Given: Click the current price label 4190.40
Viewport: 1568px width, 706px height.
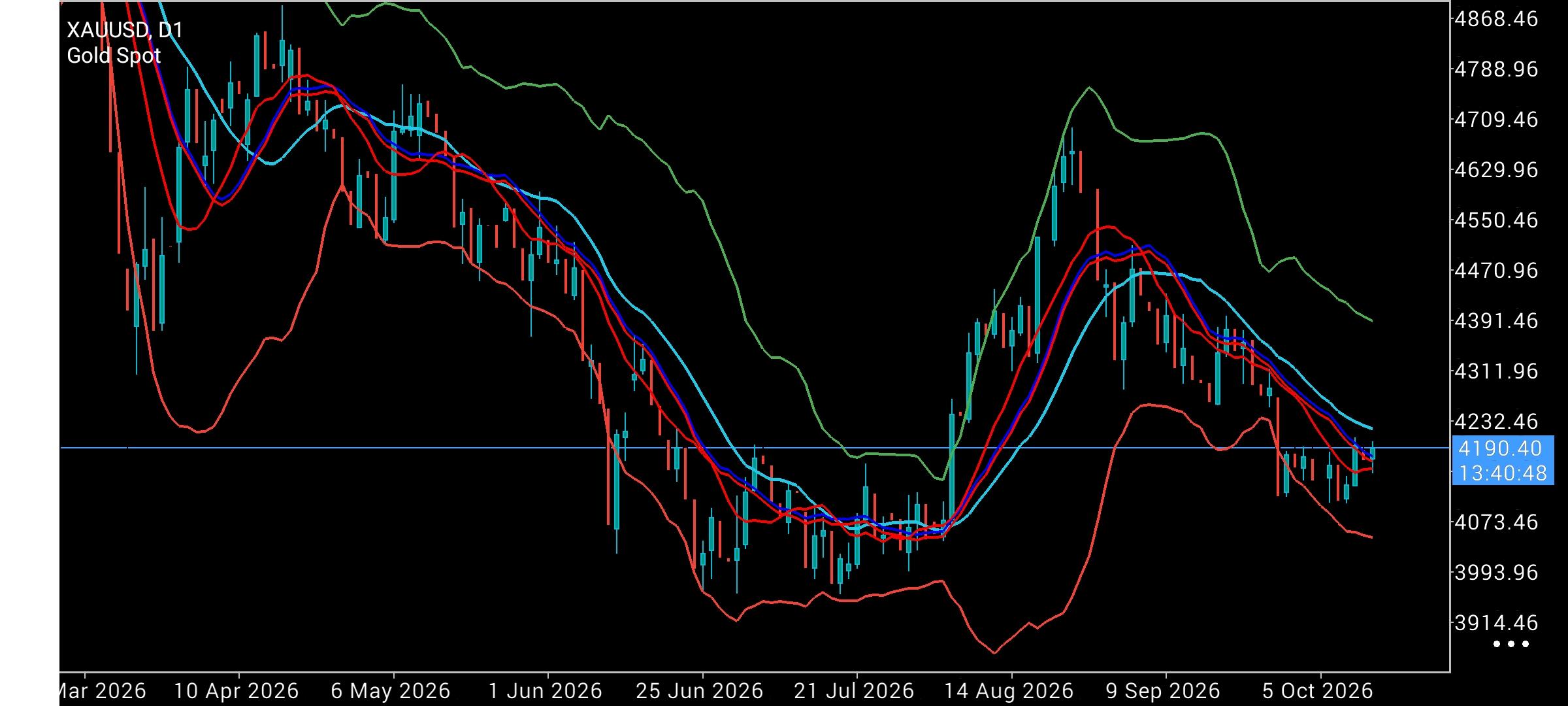Looking at the screenshot, I should (x=1500, y=448).
